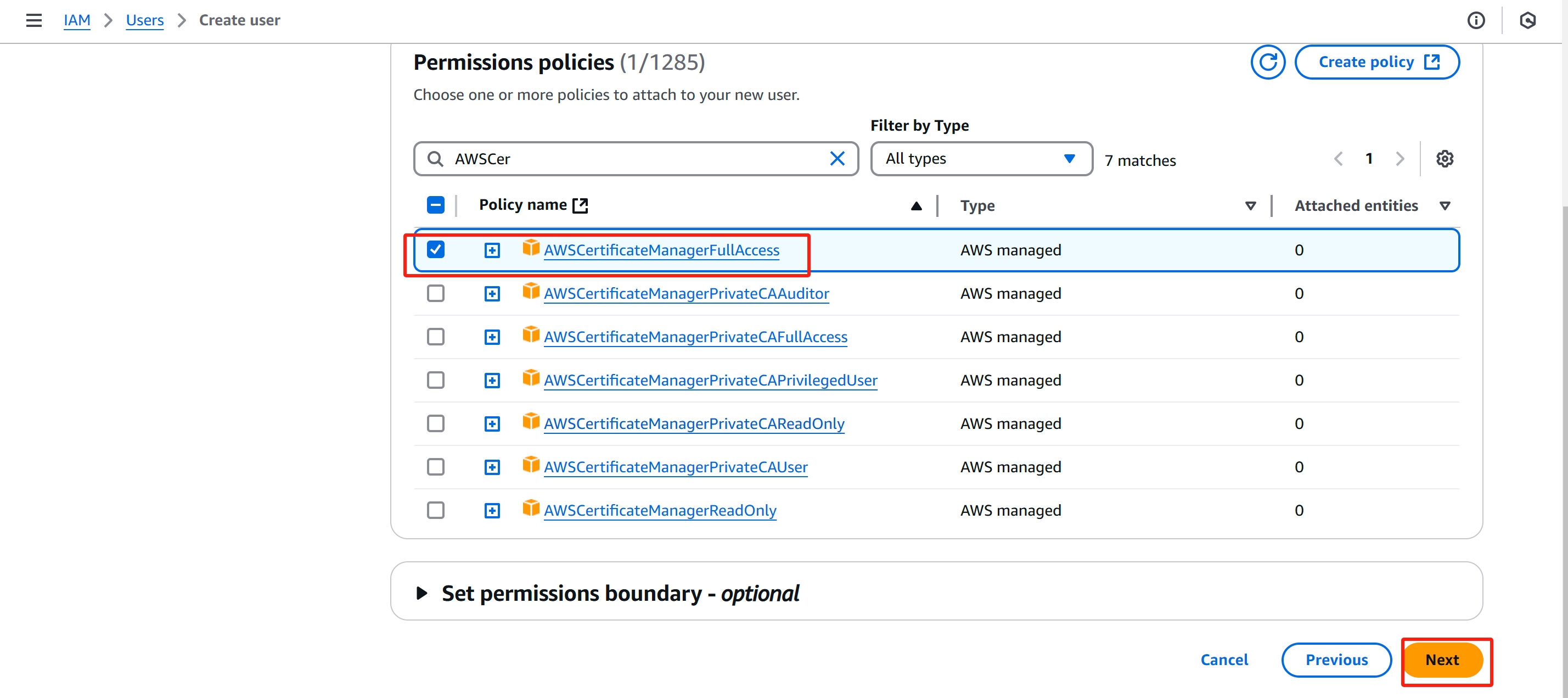Screen dimensions: 1568x698
Task: Refresh the permissions policies list
Action: pos(1268,62)
